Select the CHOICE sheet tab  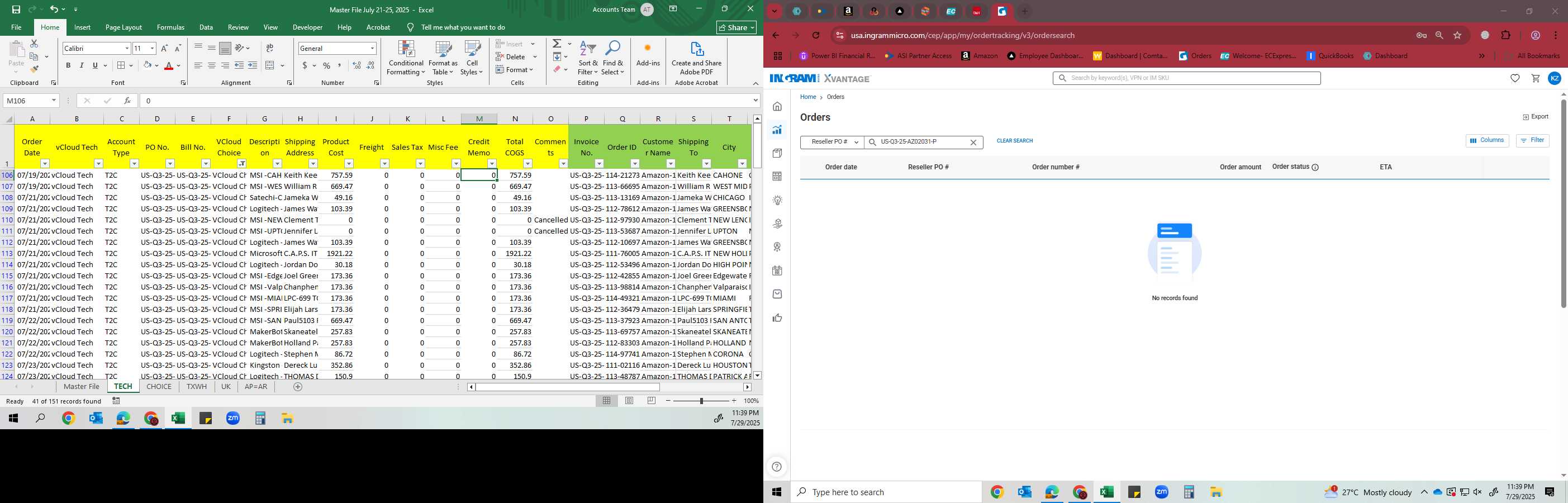click(x=159, y=387)
